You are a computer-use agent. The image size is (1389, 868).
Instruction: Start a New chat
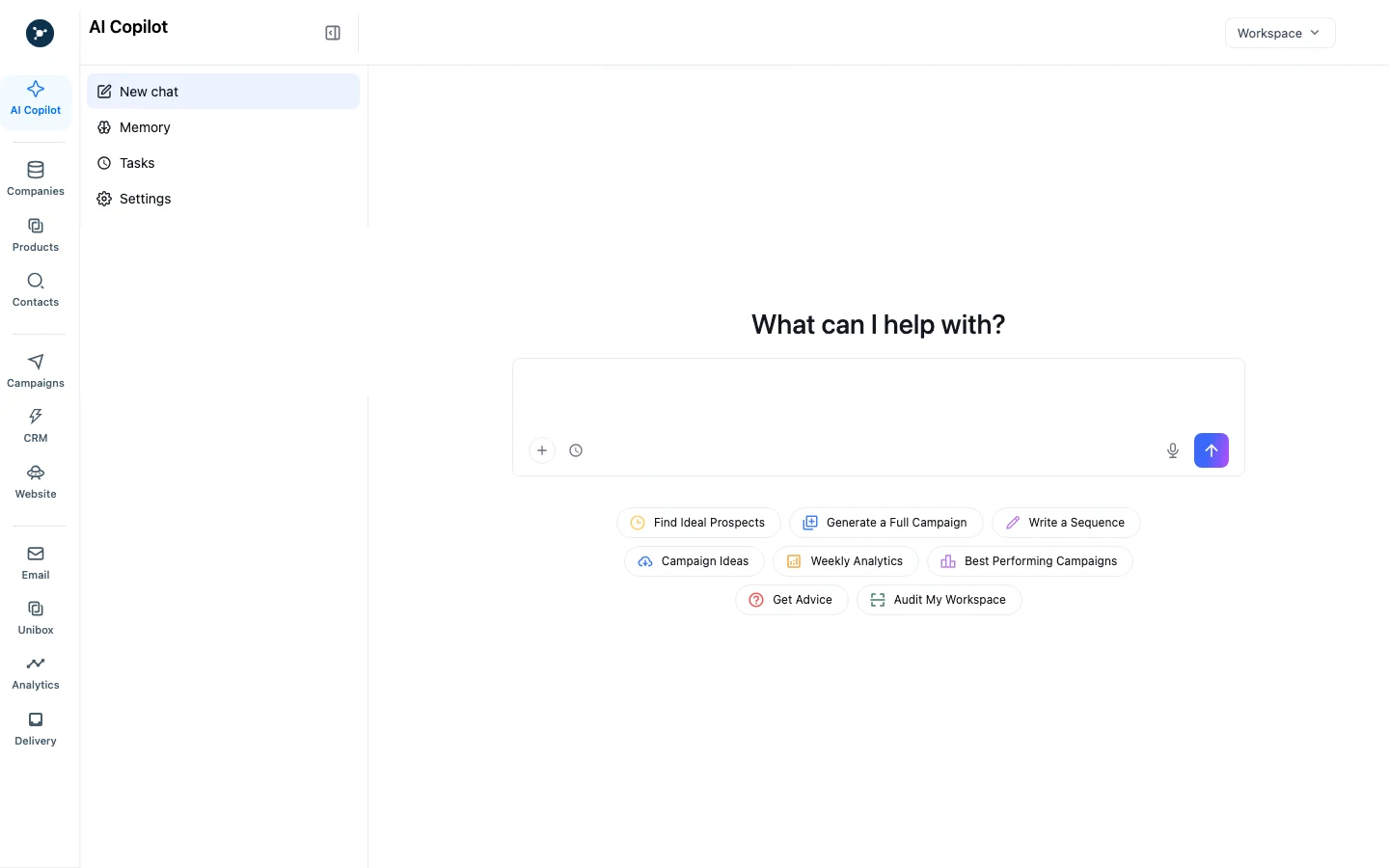(x=223, y=92)
